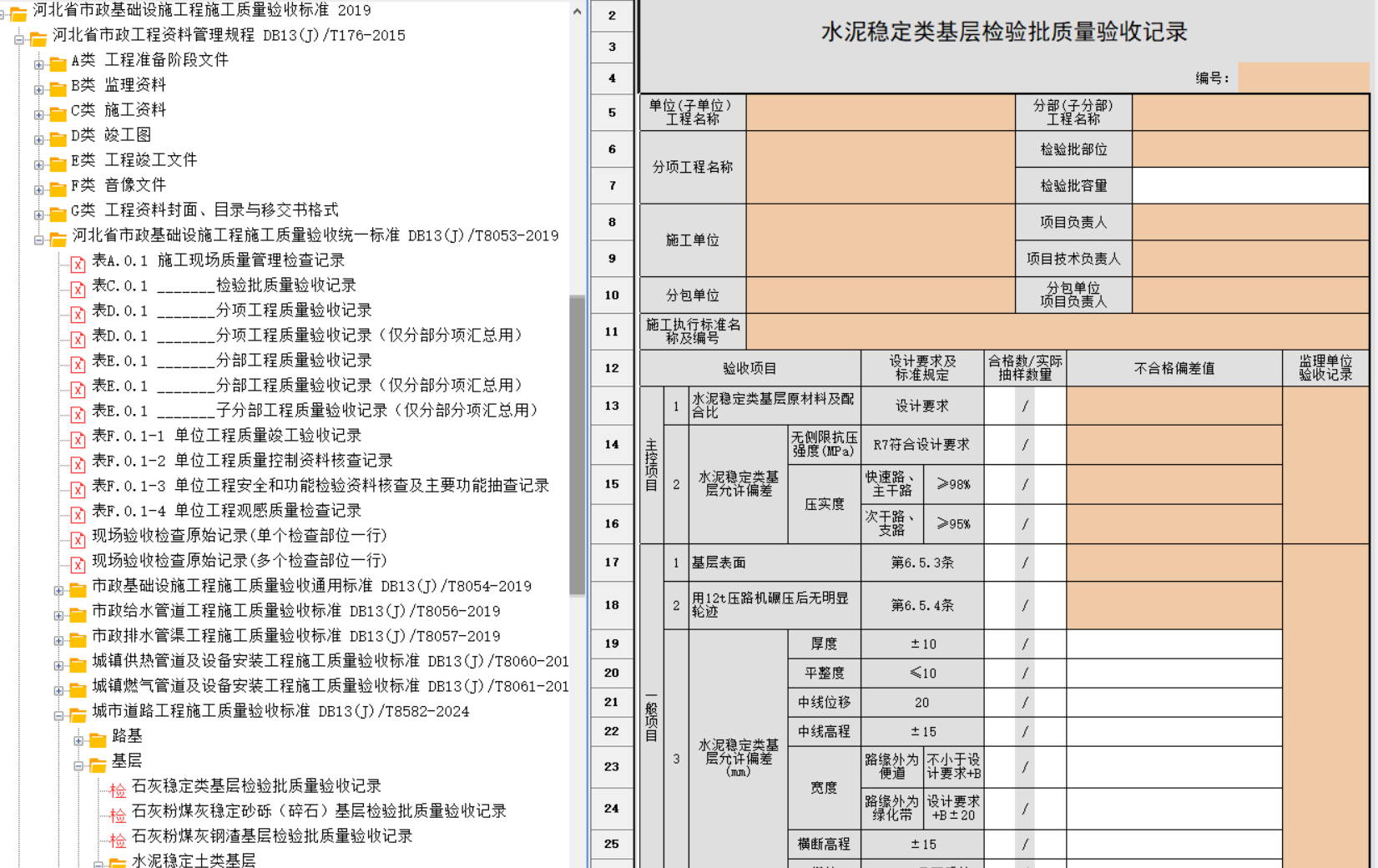This screenshot has width=1378, height=868.
Task: Click 不合格偏差值 cell for 厚度 row
Action: pos(1174,643)
